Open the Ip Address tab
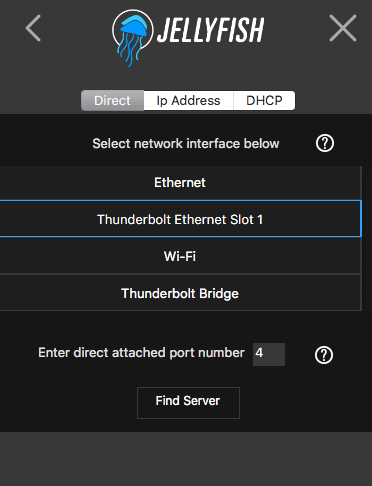This screenshot has height=486, width=372. click(188, 100)
